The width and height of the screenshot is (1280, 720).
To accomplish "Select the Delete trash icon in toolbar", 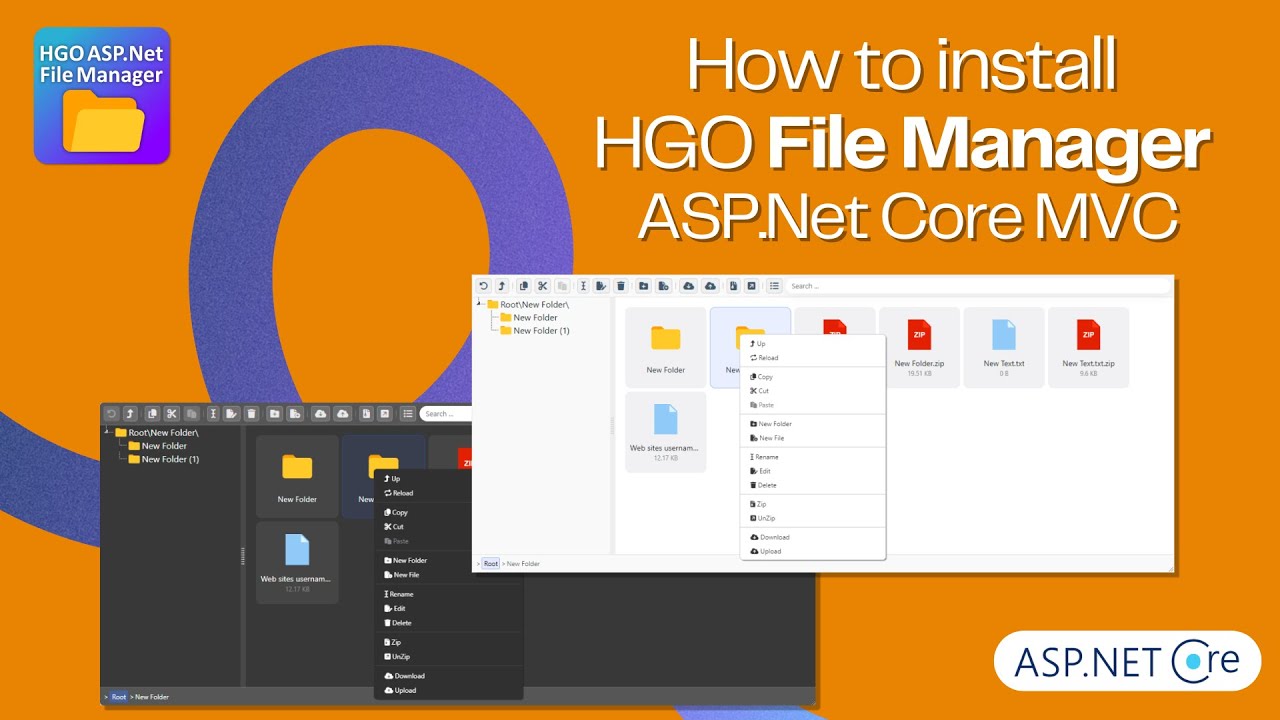I will click(620, 285).
